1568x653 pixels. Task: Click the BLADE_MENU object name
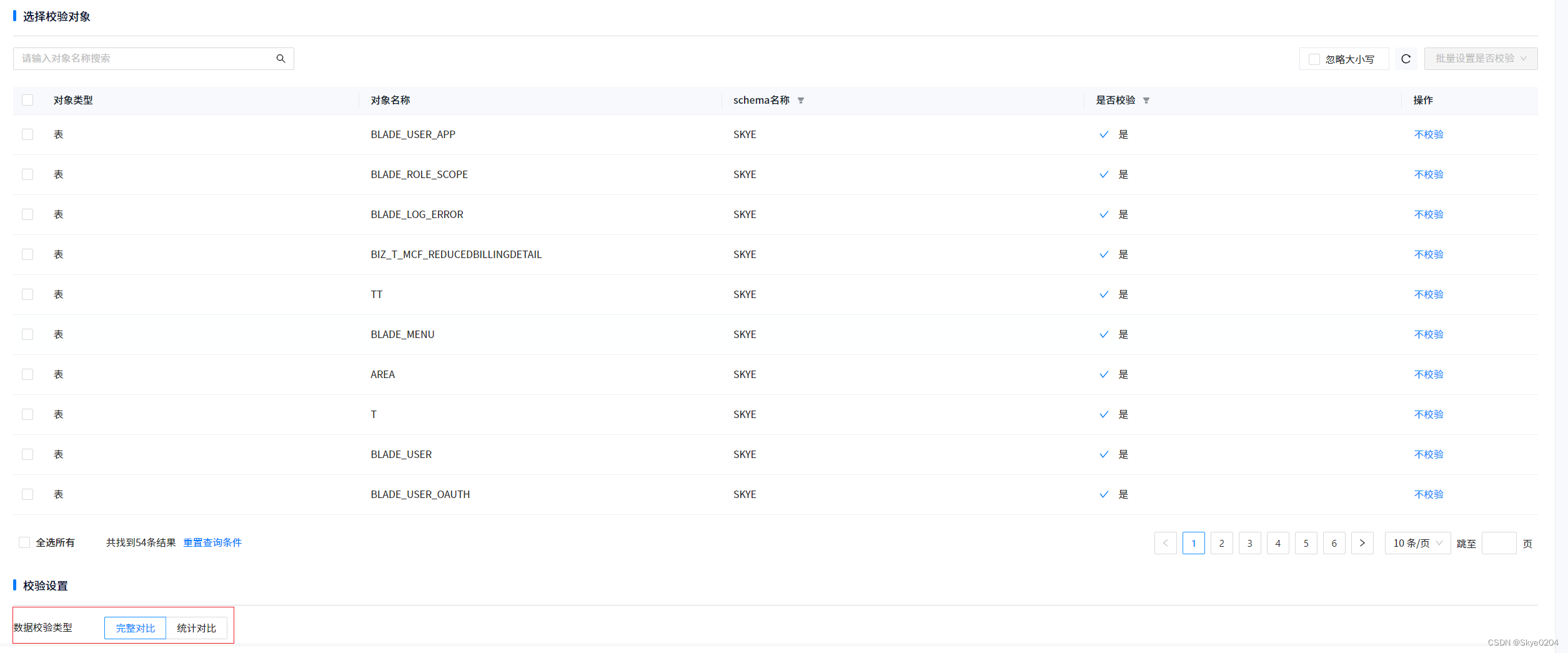coord(402,334)
